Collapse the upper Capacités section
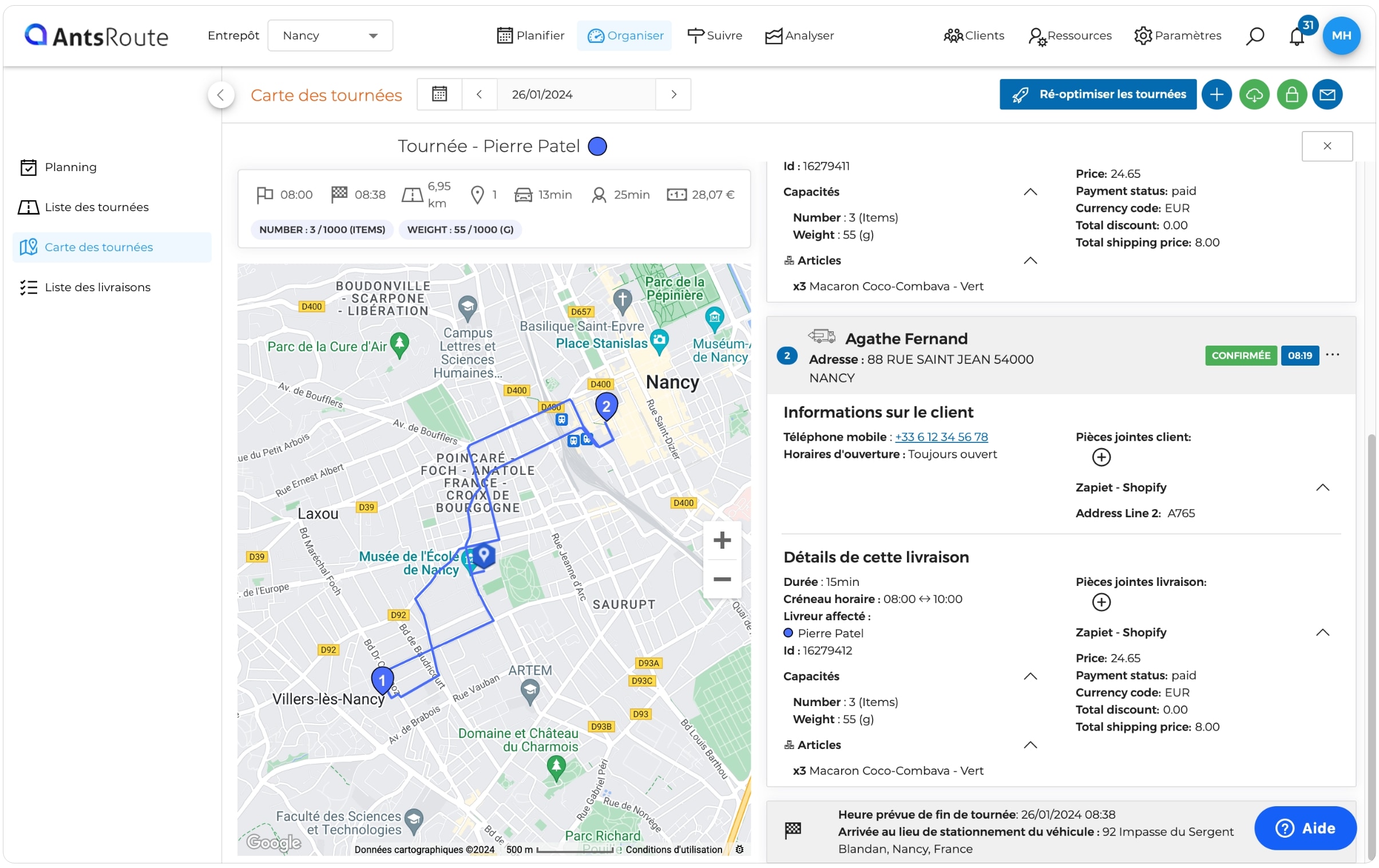Screen dimensions: 1379x868 (1029, 192)
